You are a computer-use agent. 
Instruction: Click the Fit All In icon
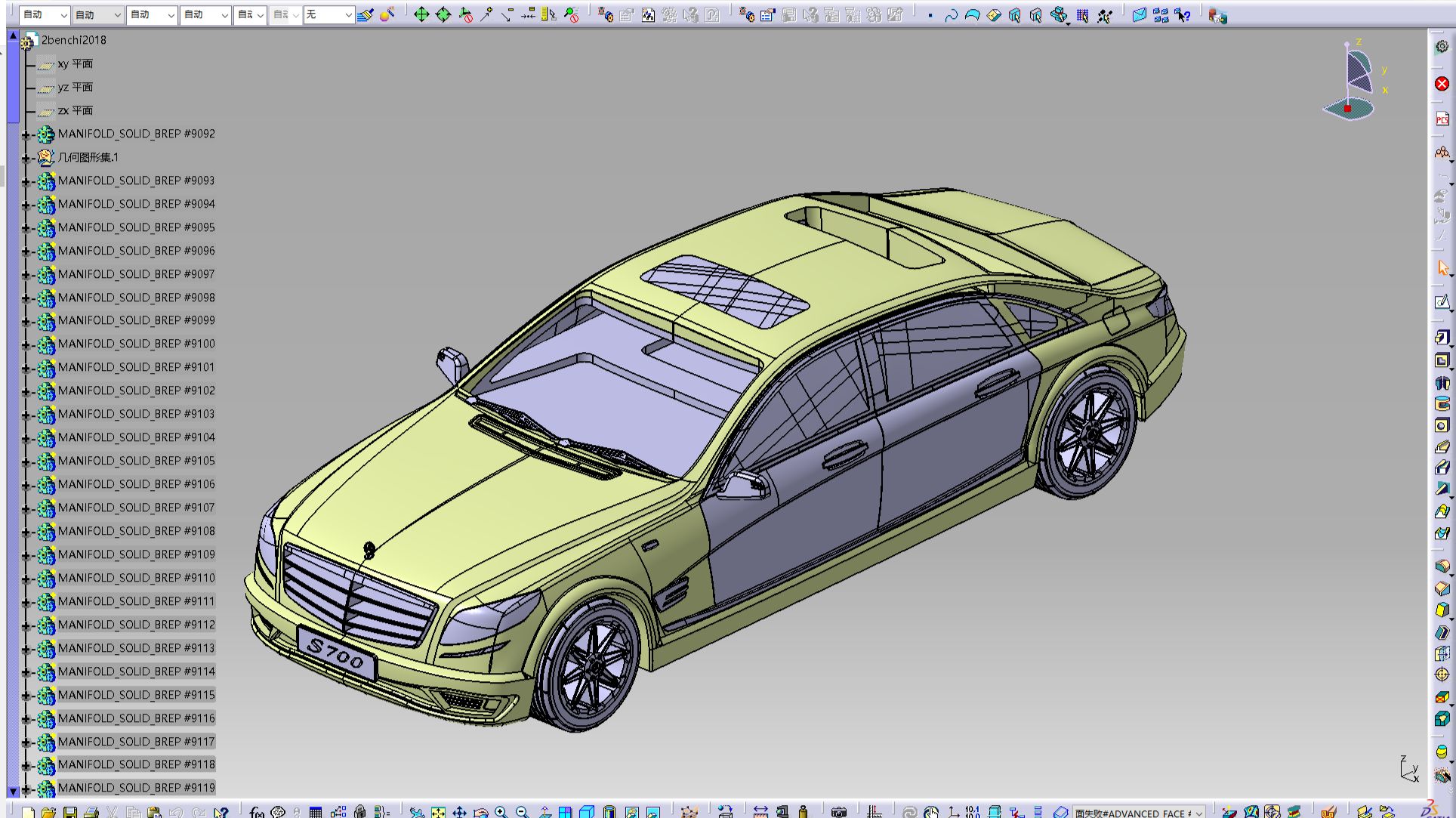[x=438, y=812]
